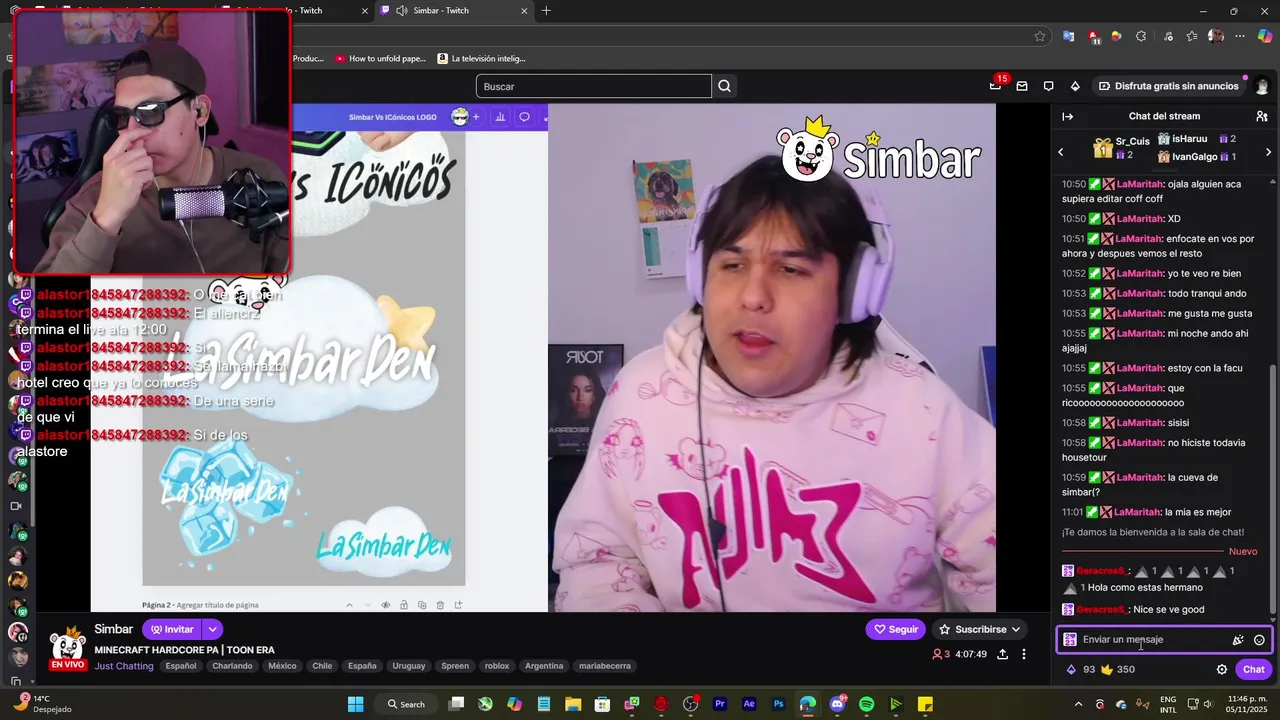Open the stream more options ellipsis

(1023, 654)
